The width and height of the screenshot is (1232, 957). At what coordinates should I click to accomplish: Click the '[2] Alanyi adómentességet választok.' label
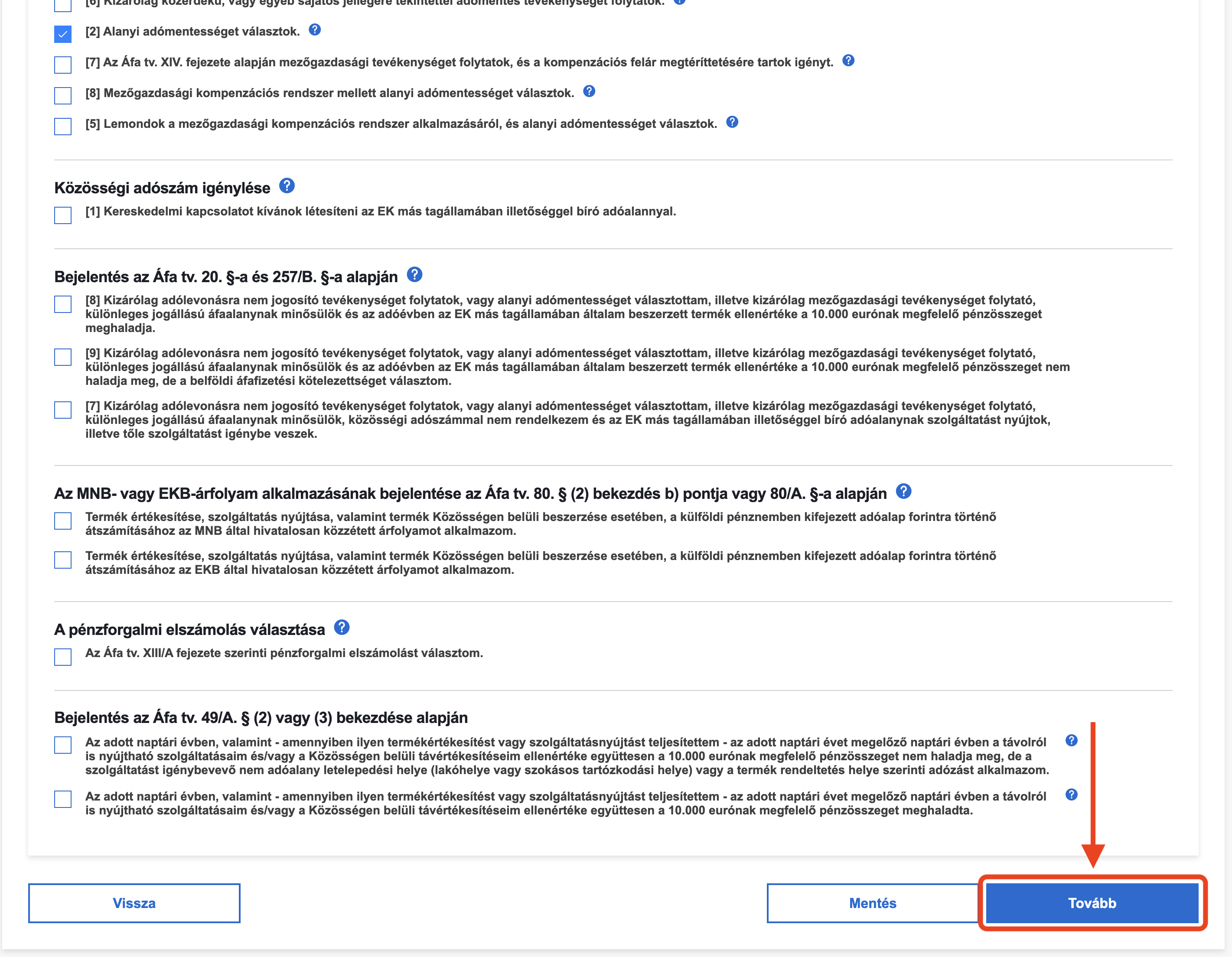click(192, 32)
